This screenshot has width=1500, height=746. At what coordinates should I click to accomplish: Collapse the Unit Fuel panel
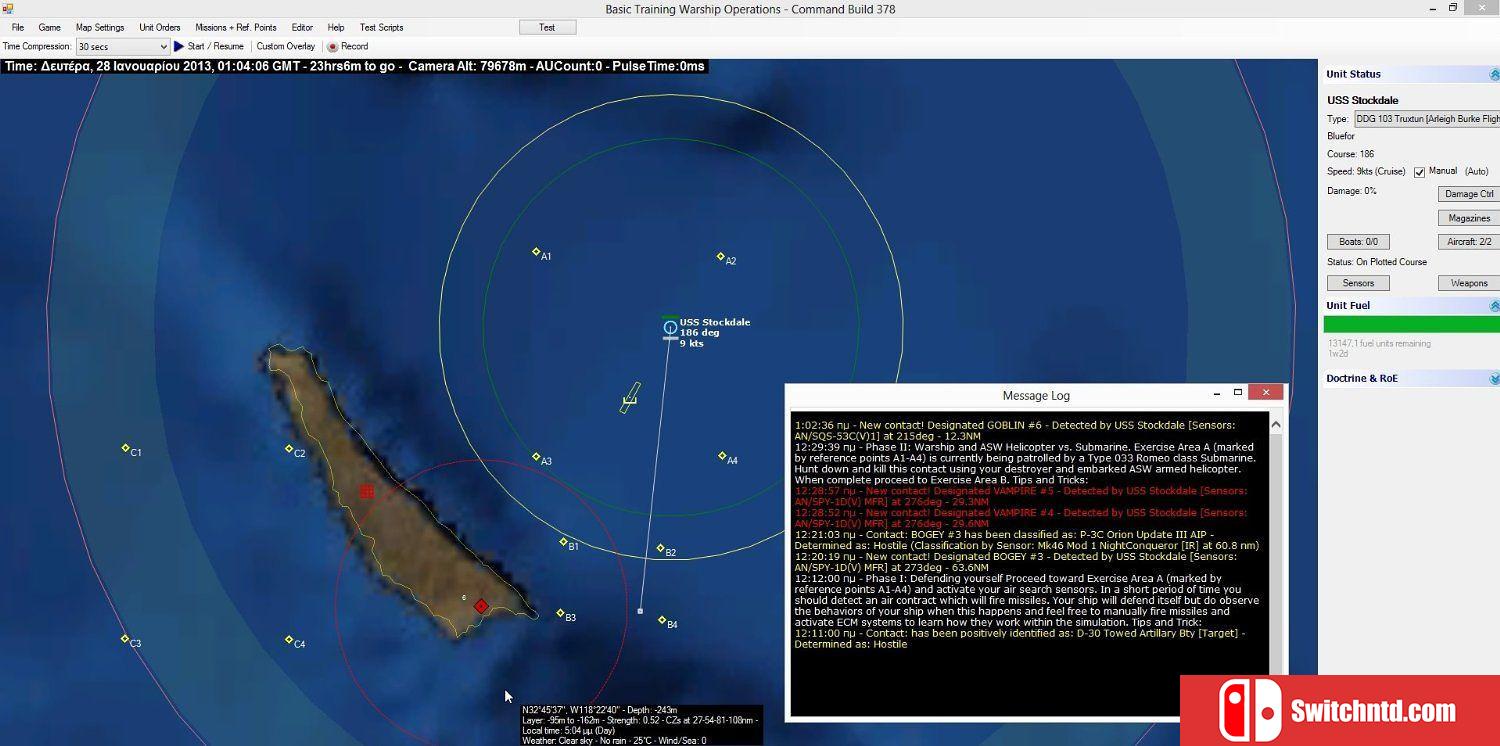pos(1494,306)
